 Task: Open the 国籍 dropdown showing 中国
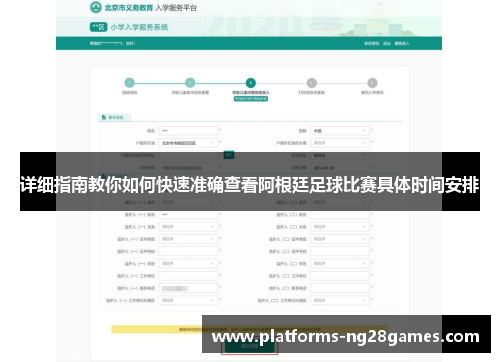point(340,131)
